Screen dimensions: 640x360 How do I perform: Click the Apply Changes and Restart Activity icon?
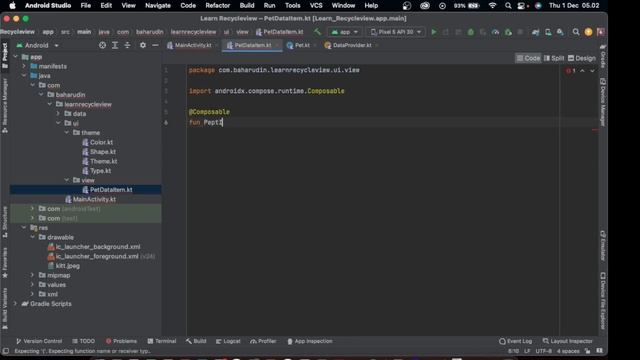pos(445,32)
